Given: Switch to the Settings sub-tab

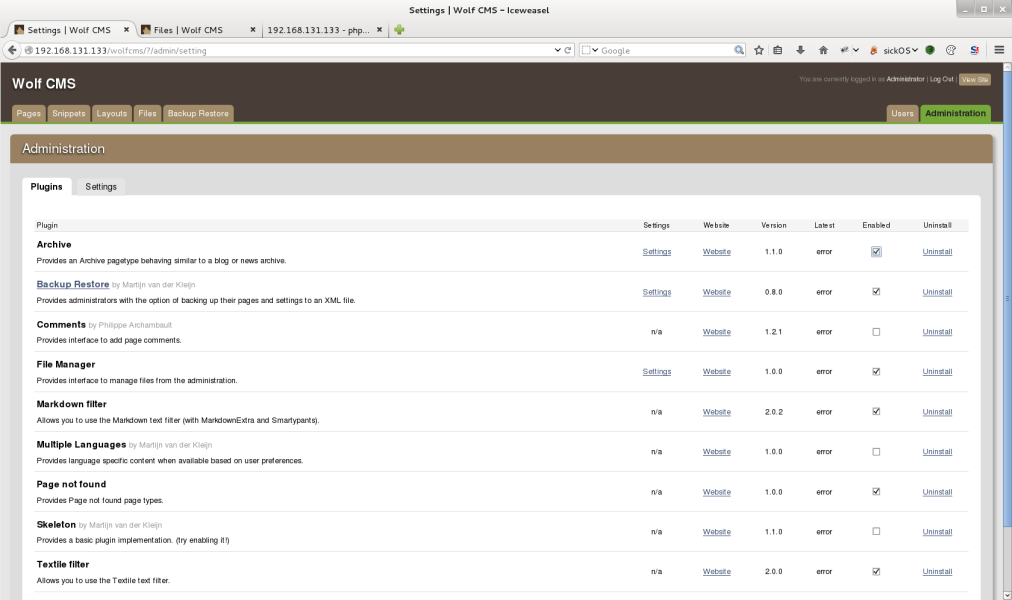Looking at the screenshot, I should tap(101, 186).
